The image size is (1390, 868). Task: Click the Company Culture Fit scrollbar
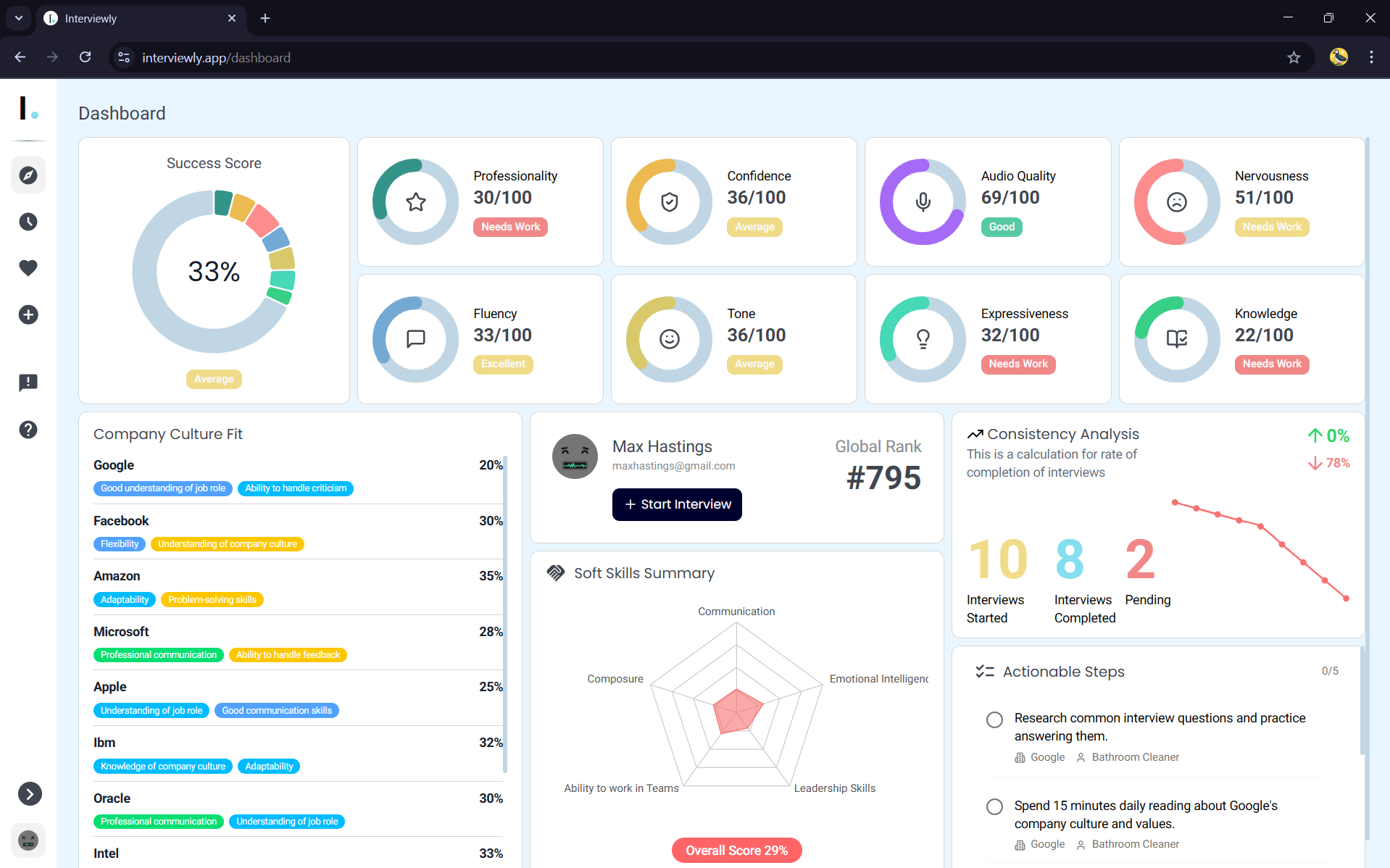click(505, 614)
